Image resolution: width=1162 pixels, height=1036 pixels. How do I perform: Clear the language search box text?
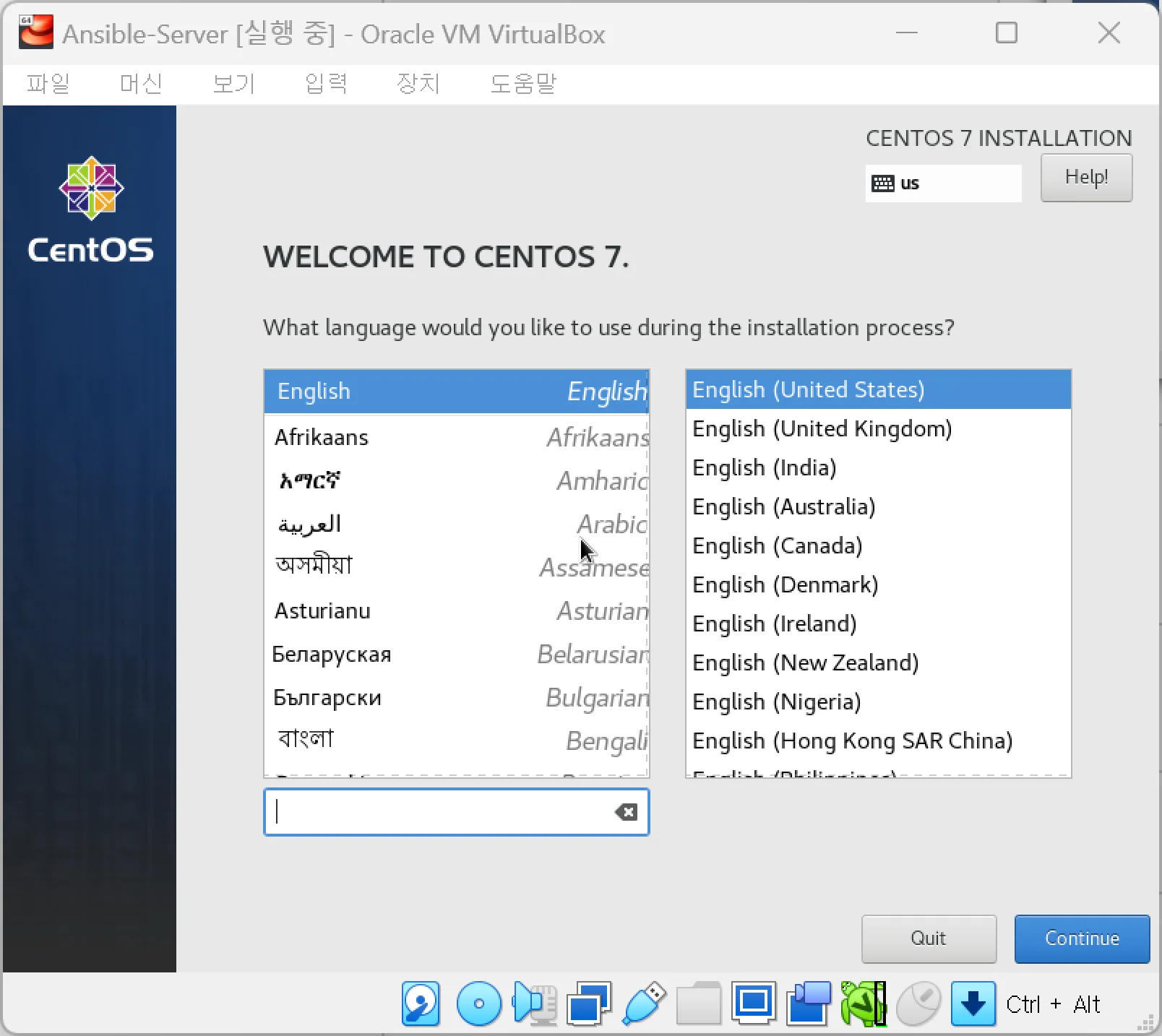pos(626,812)
